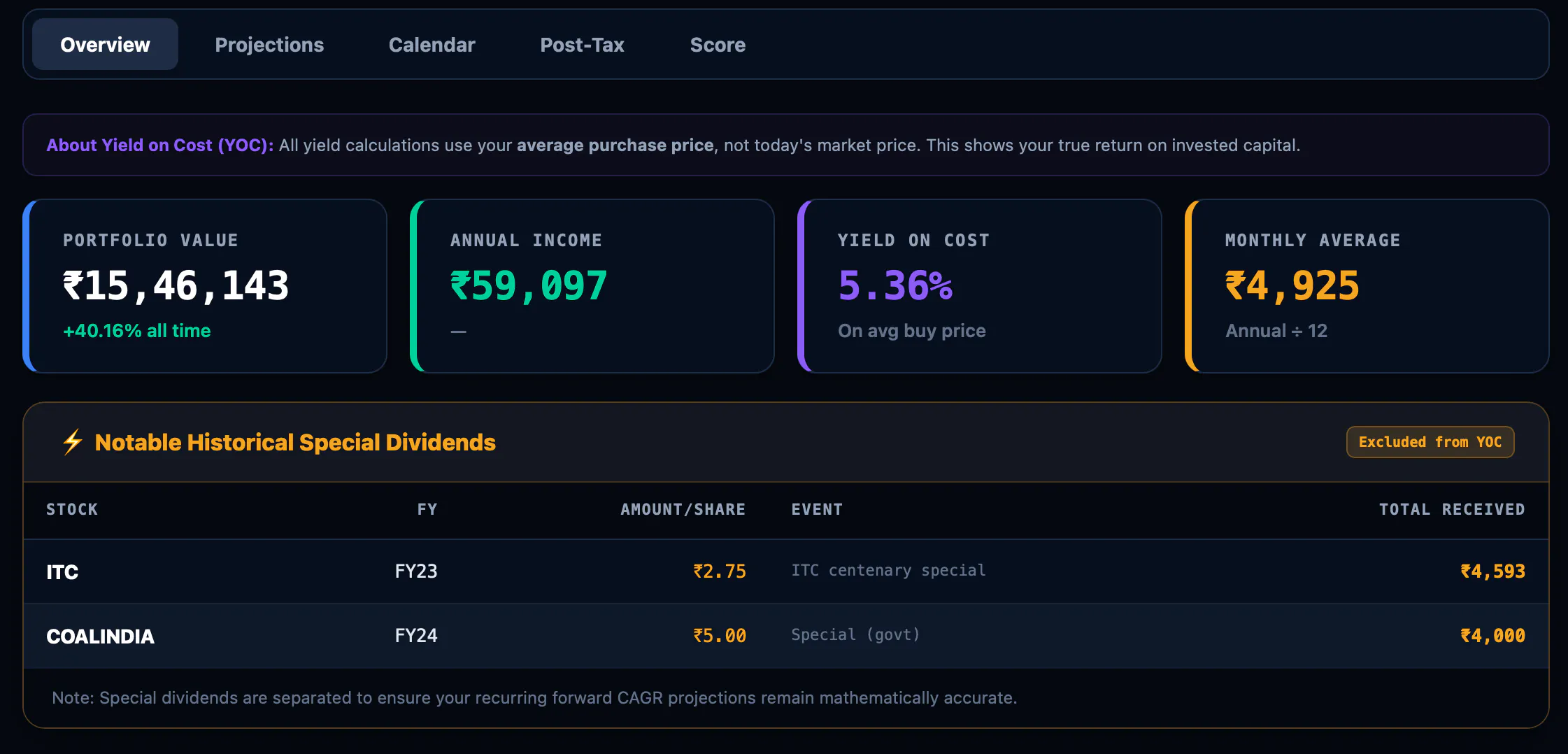Viewport: 1568px width, 754px height.
Task: Click the EVENT column header
Action: point(817,509)
